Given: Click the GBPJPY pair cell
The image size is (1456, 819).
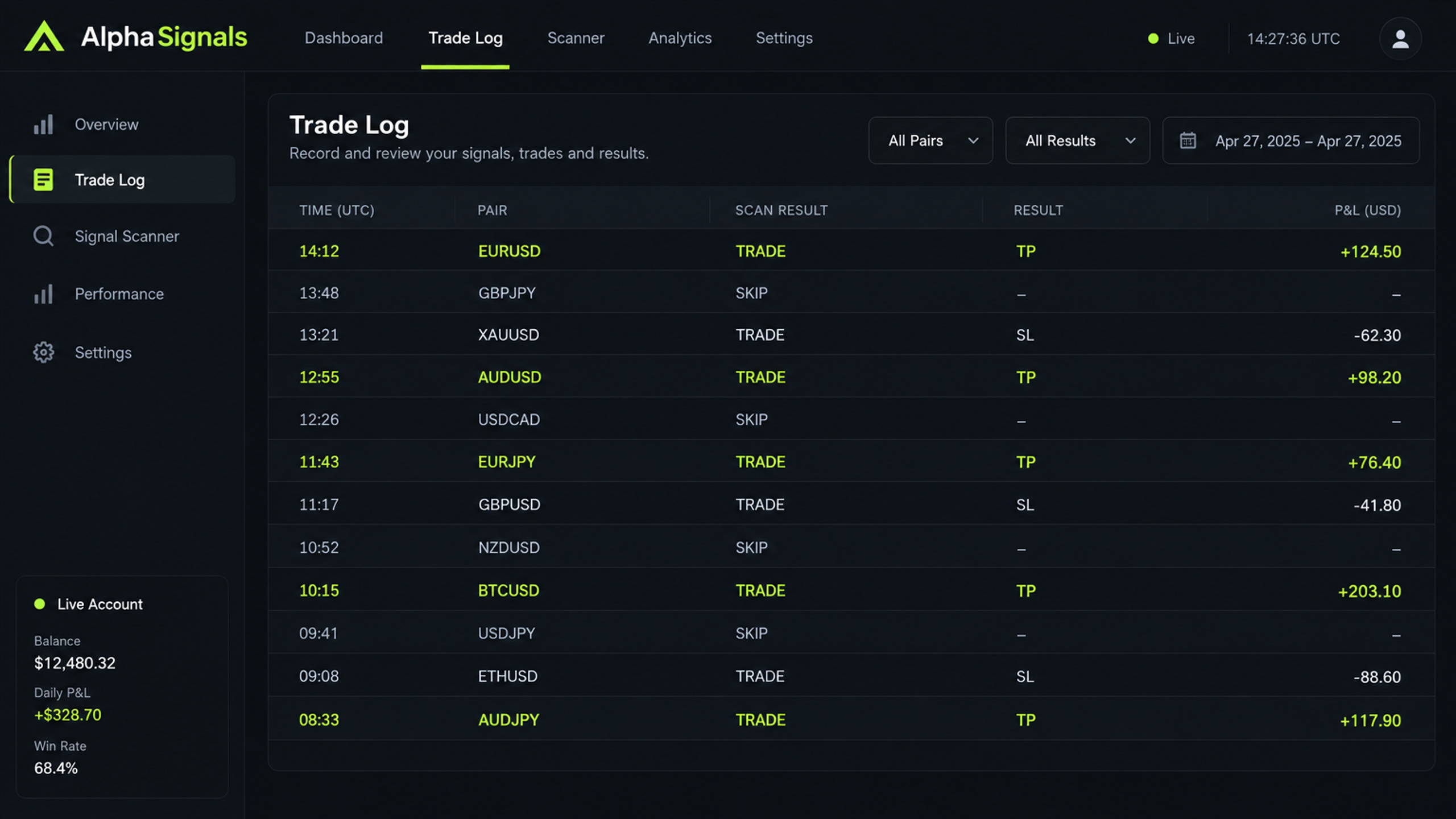Looking at the screenshot, I should pos(507,293).
